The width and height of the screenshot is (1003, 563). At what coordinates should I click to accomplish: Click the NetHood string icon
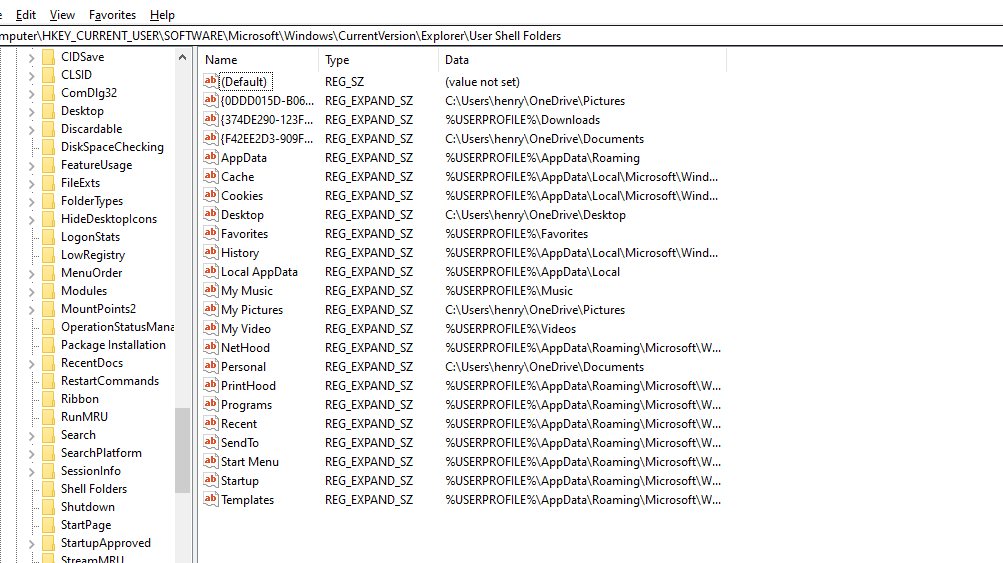(x=210, y=347)
